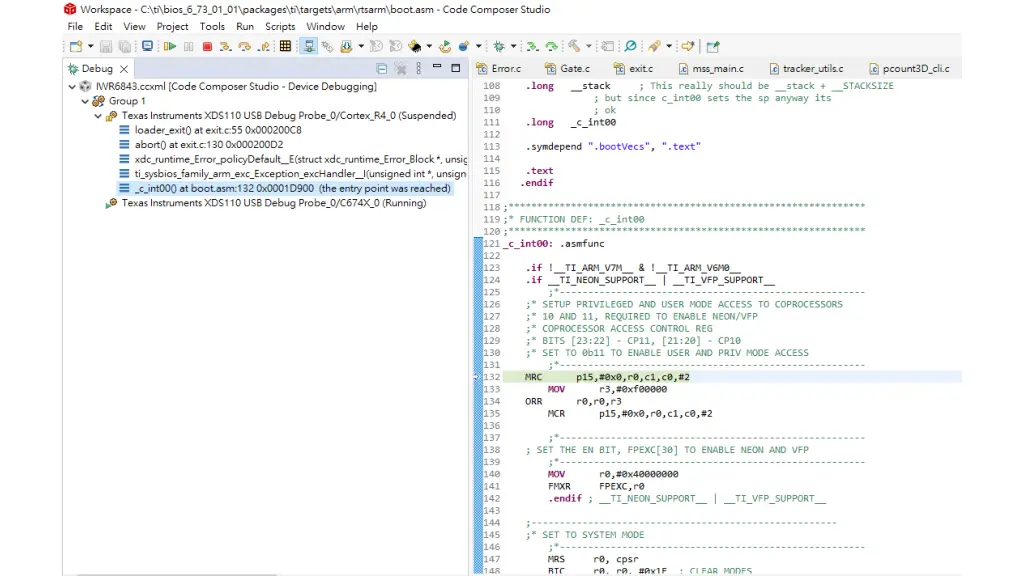Click the yellow arrow navigation icon
This screenshot has width=1024, height=576.
(688, 46)
